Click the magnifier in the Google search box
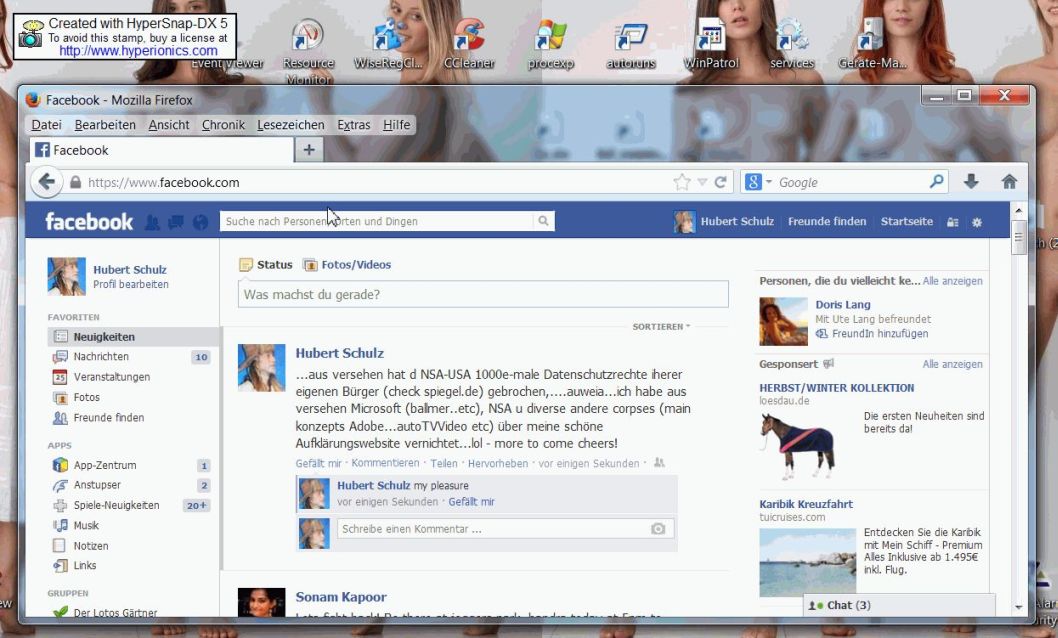Viewport: 1058px width, 638px height. pyautogui.click(x=937, y=181)
